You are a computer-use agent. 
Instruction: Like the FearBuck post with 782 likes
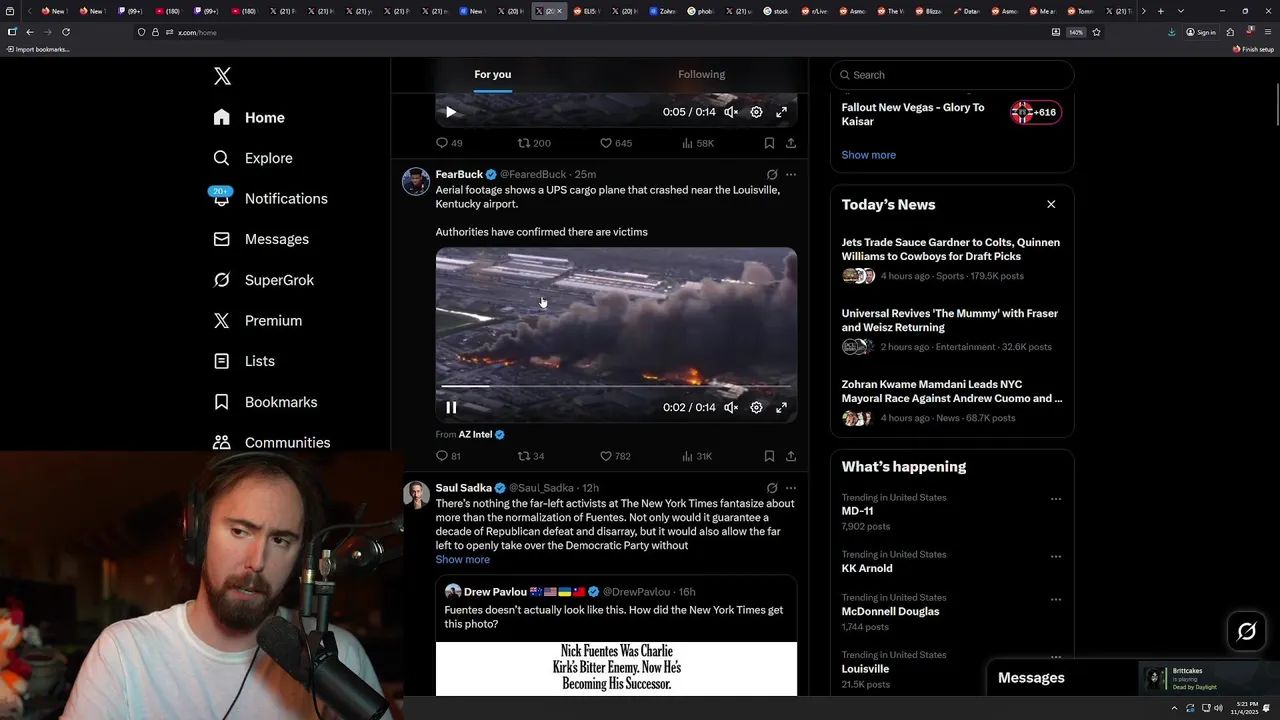coord(615,456)
